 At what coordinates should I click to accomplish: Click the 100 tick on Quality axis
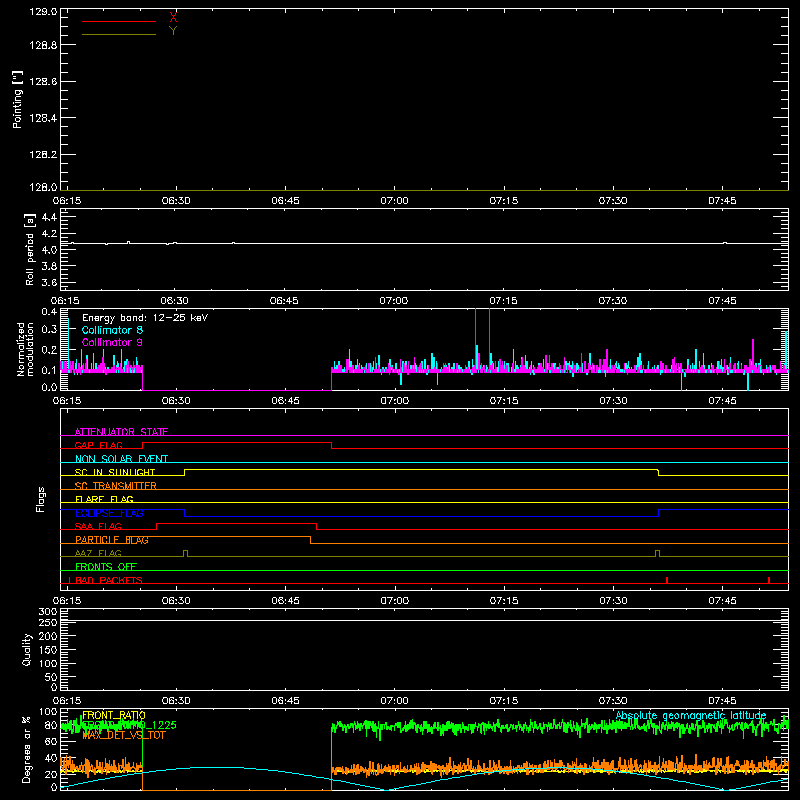[48, 664]
